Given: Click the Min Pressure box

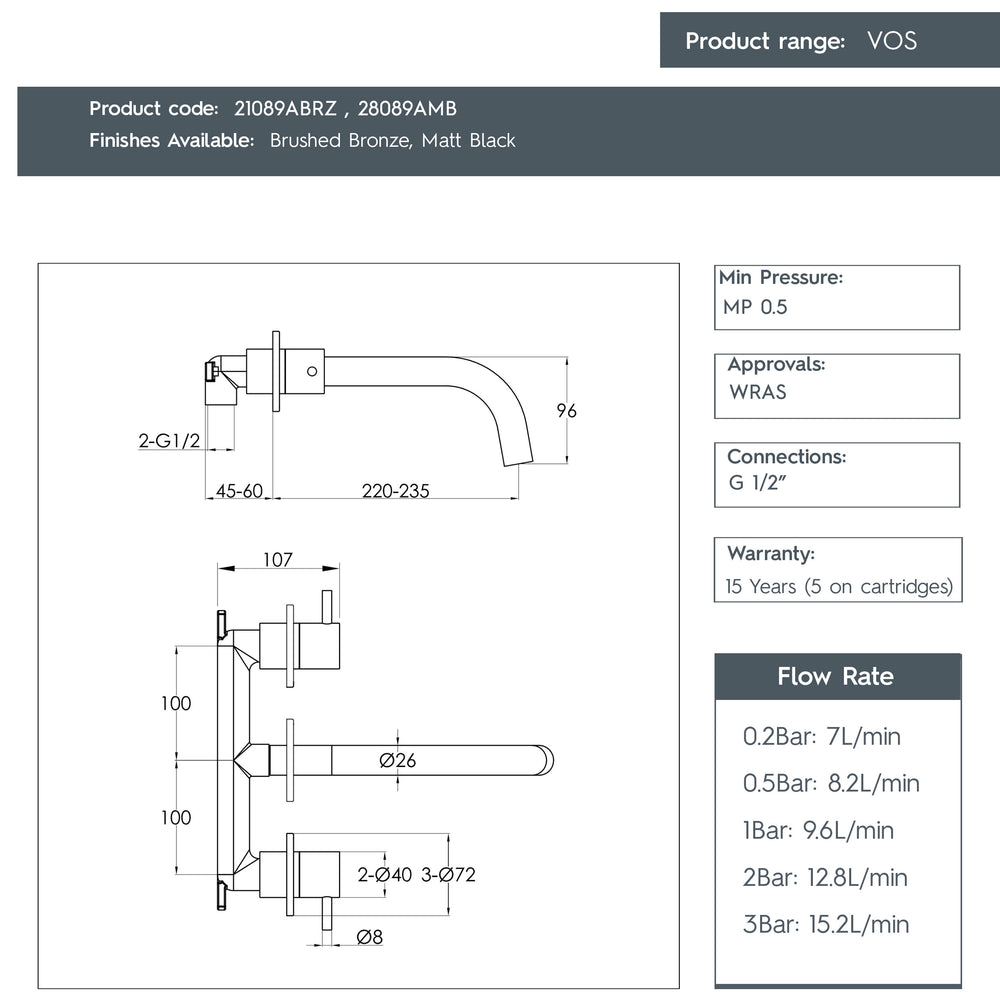Looking at the screenshot, I should (836, 297).
